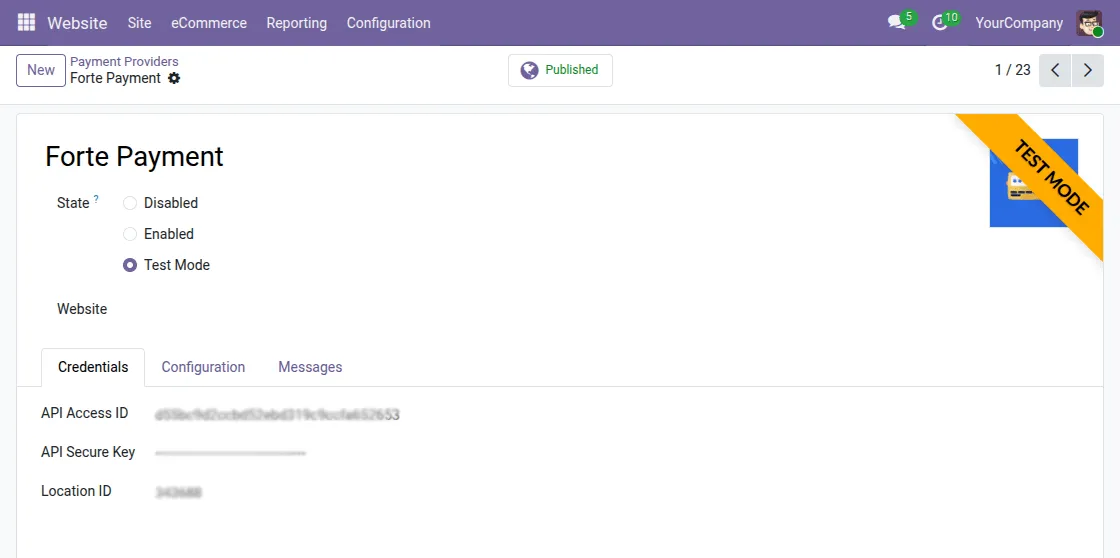Toggle the Published button
Screen dimensions: 1120x558
point(560,70)
